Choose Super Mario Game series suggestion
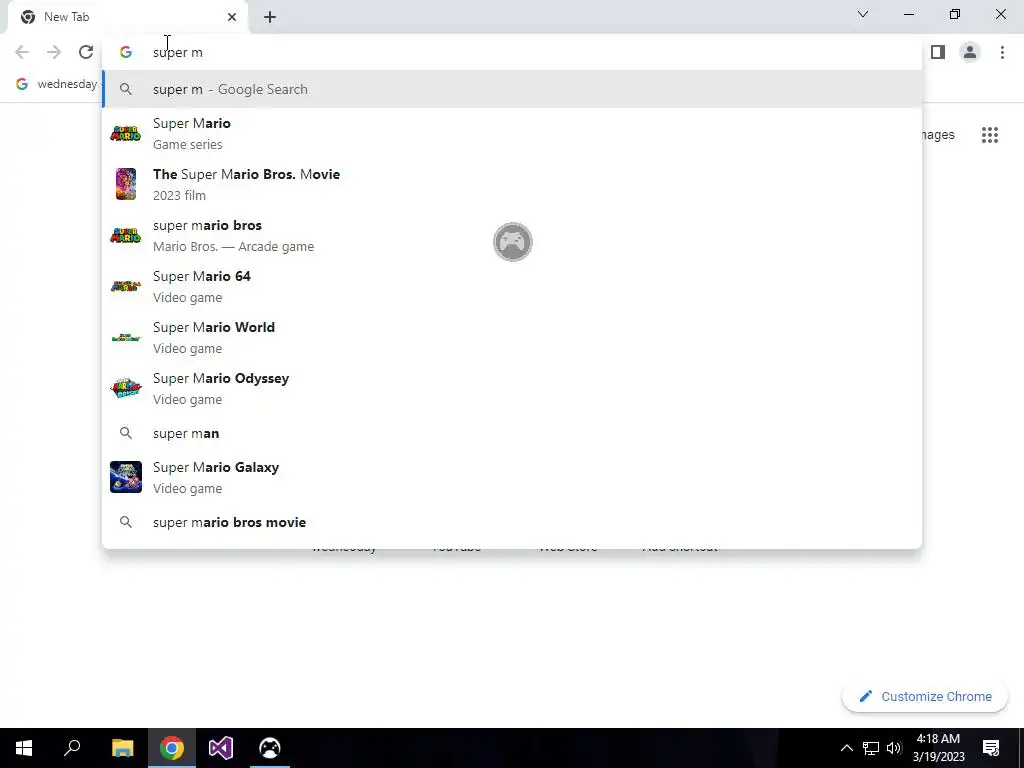The image size is (1024, 768). [512, 133]
